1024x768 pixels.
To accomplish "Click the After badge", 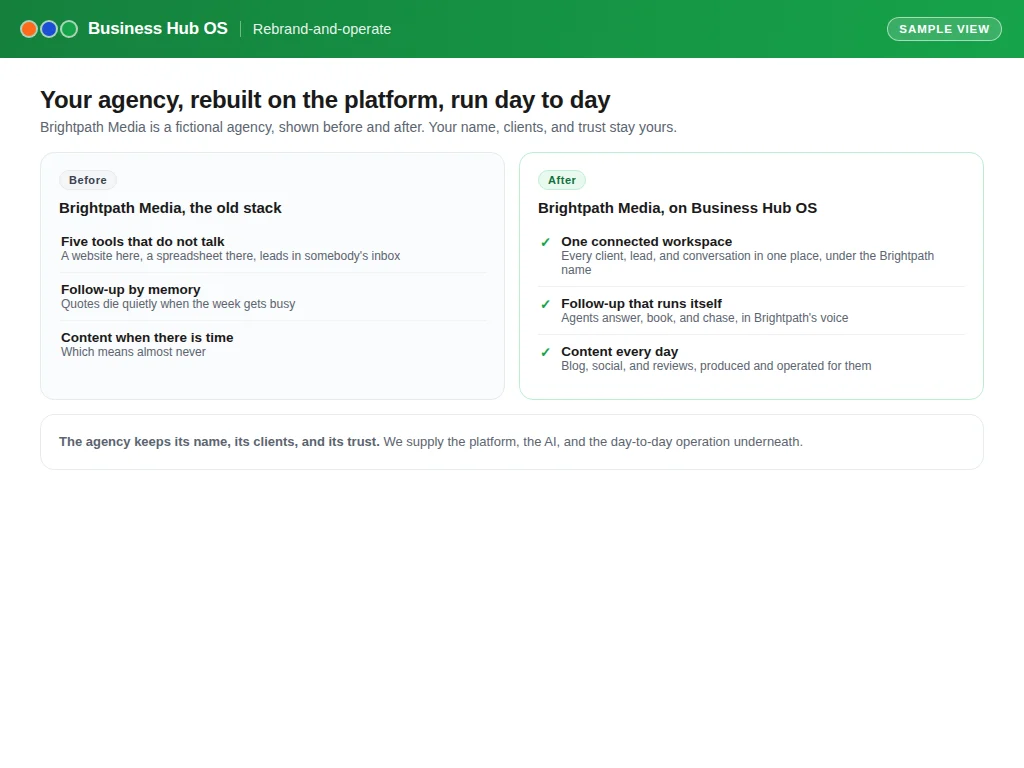I will [562, 180].
